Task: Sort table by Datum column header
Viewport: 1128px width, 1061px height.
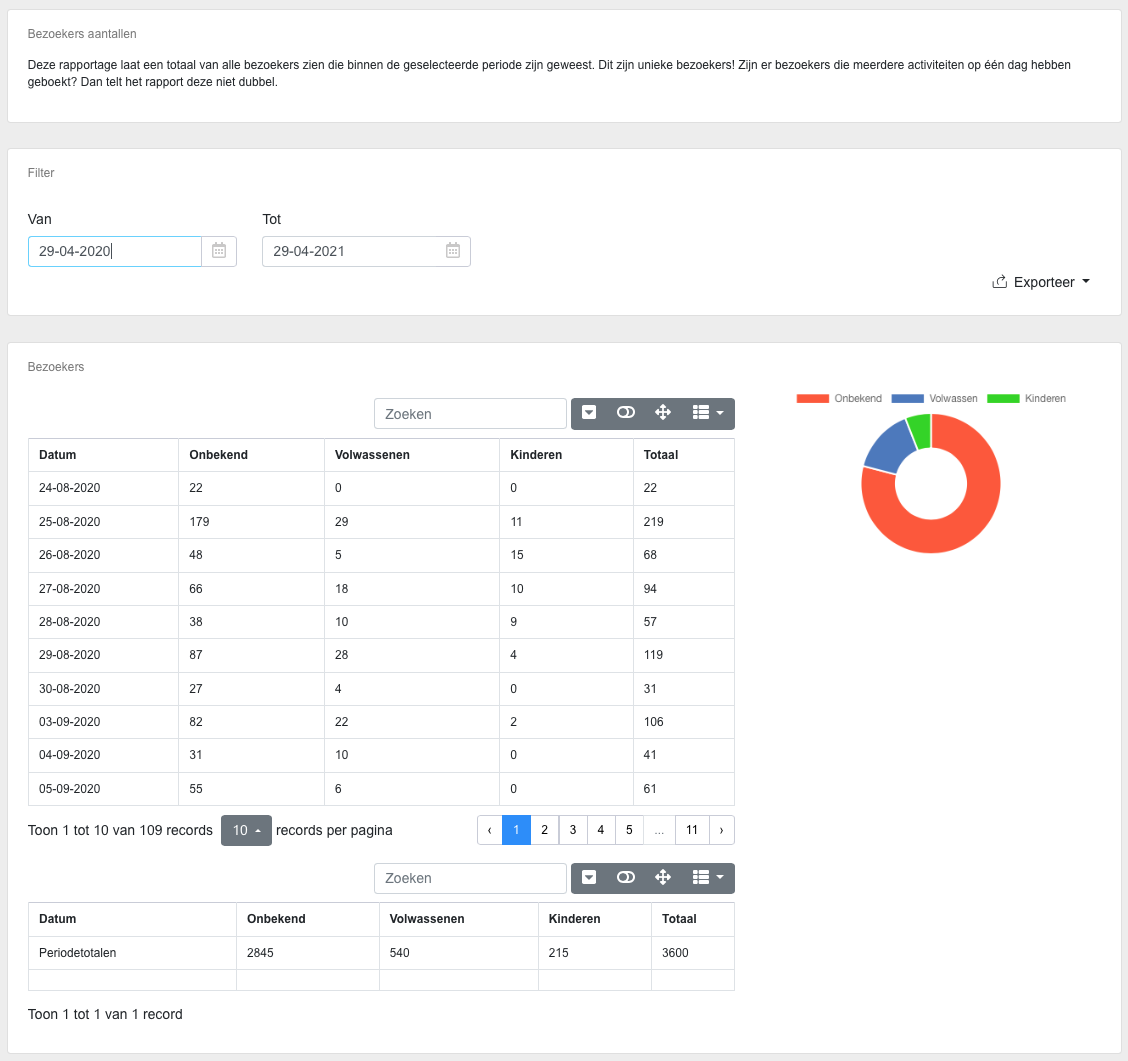Action: (x=58, y=455)
